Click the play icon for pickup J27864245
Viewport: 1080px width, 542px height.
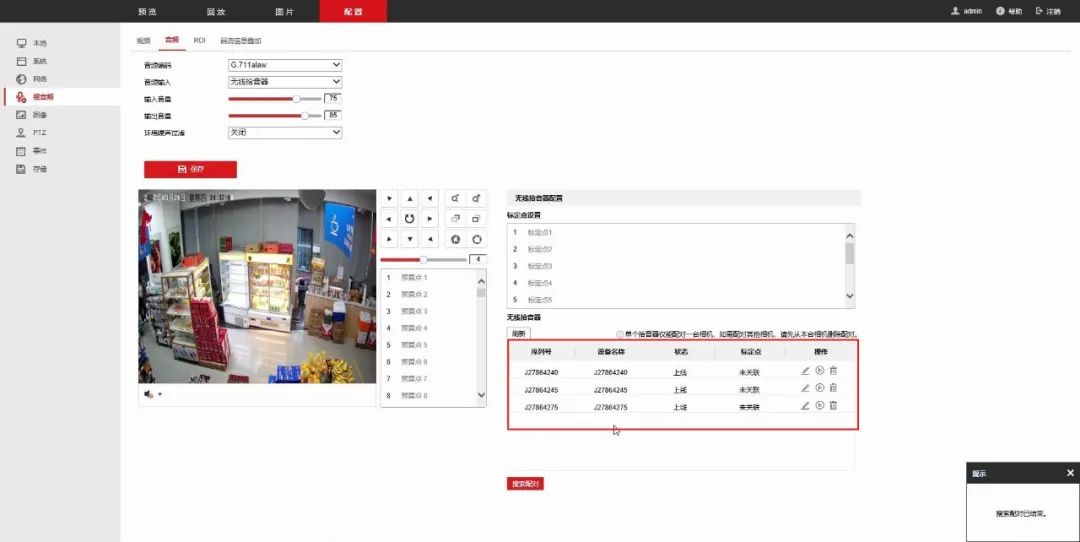(819, 389)
